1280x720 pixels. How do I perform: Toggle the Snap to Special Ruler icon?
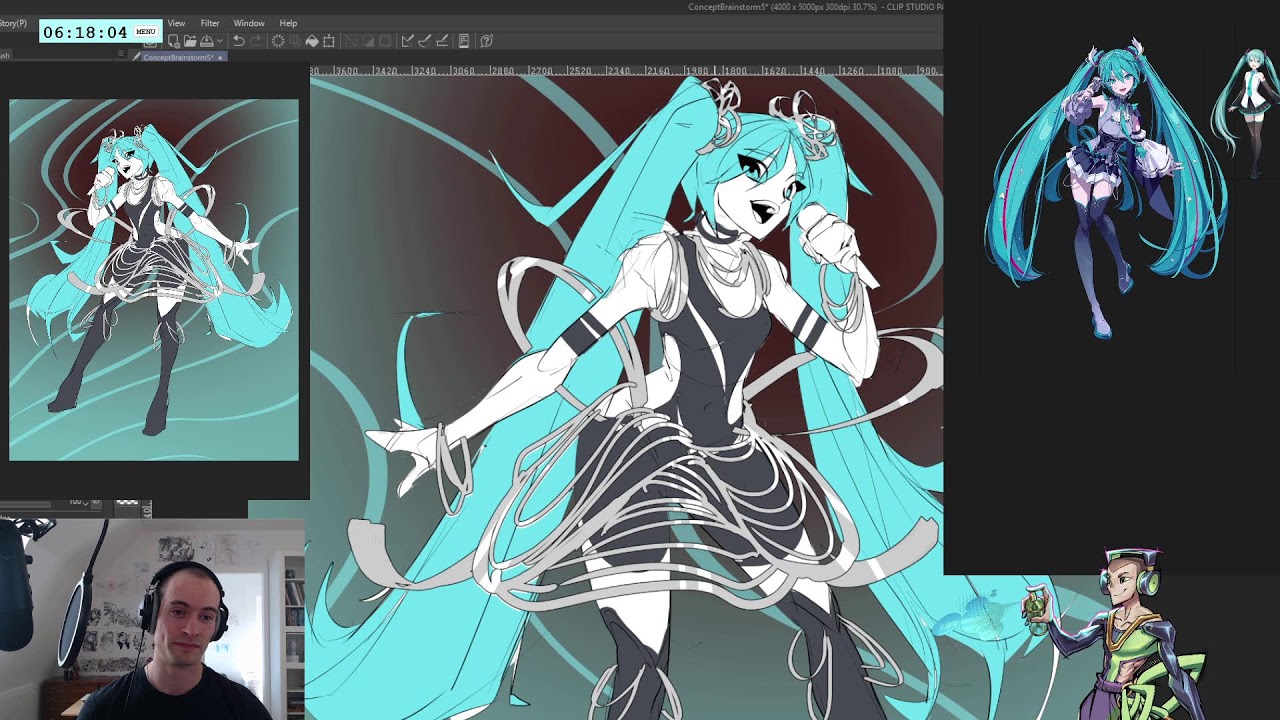(424, 41)
